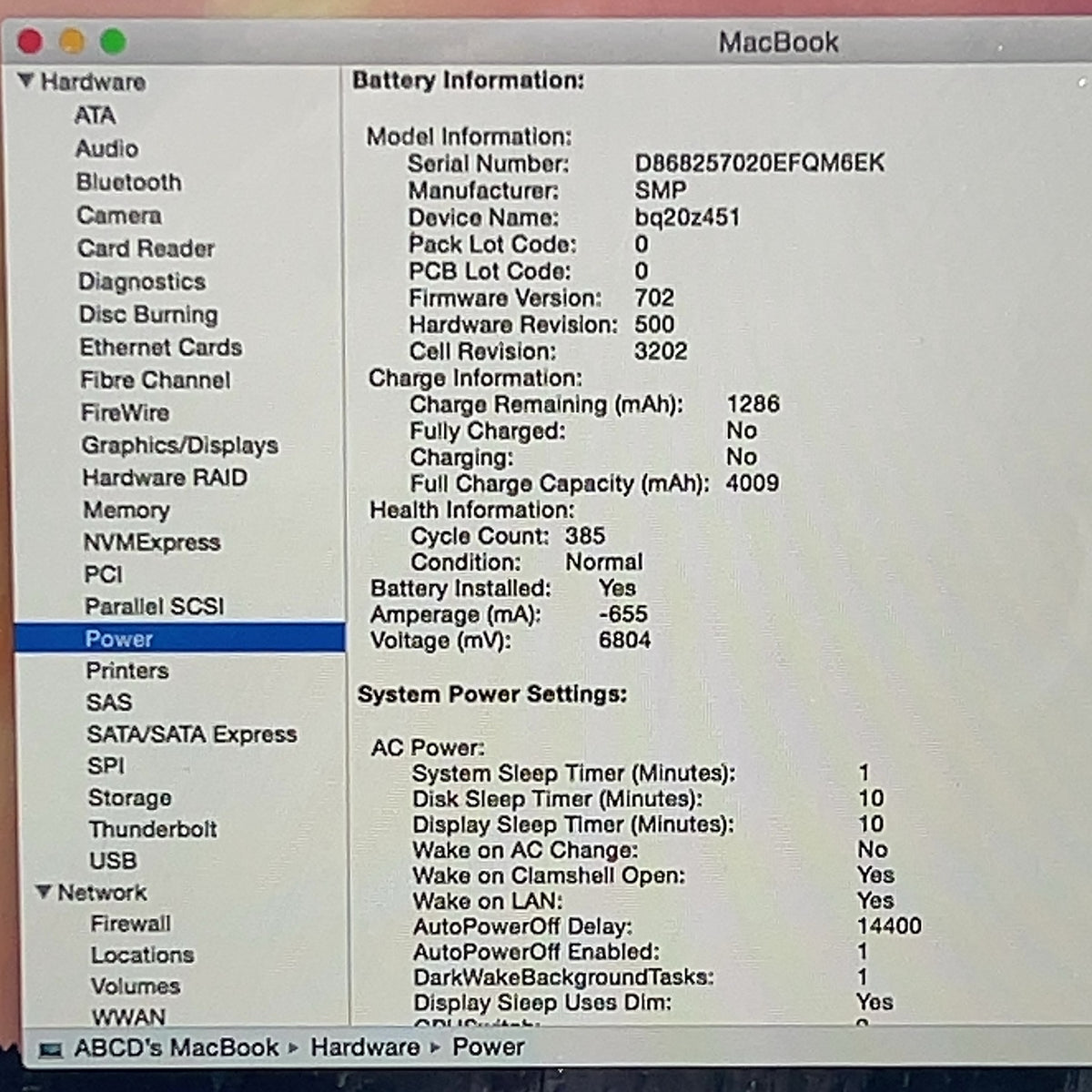Image resolution: width=1092 pixels, height=1092 pixels.
Task: Select Bluetooth in the sidebar
Action: coord(129,182)
